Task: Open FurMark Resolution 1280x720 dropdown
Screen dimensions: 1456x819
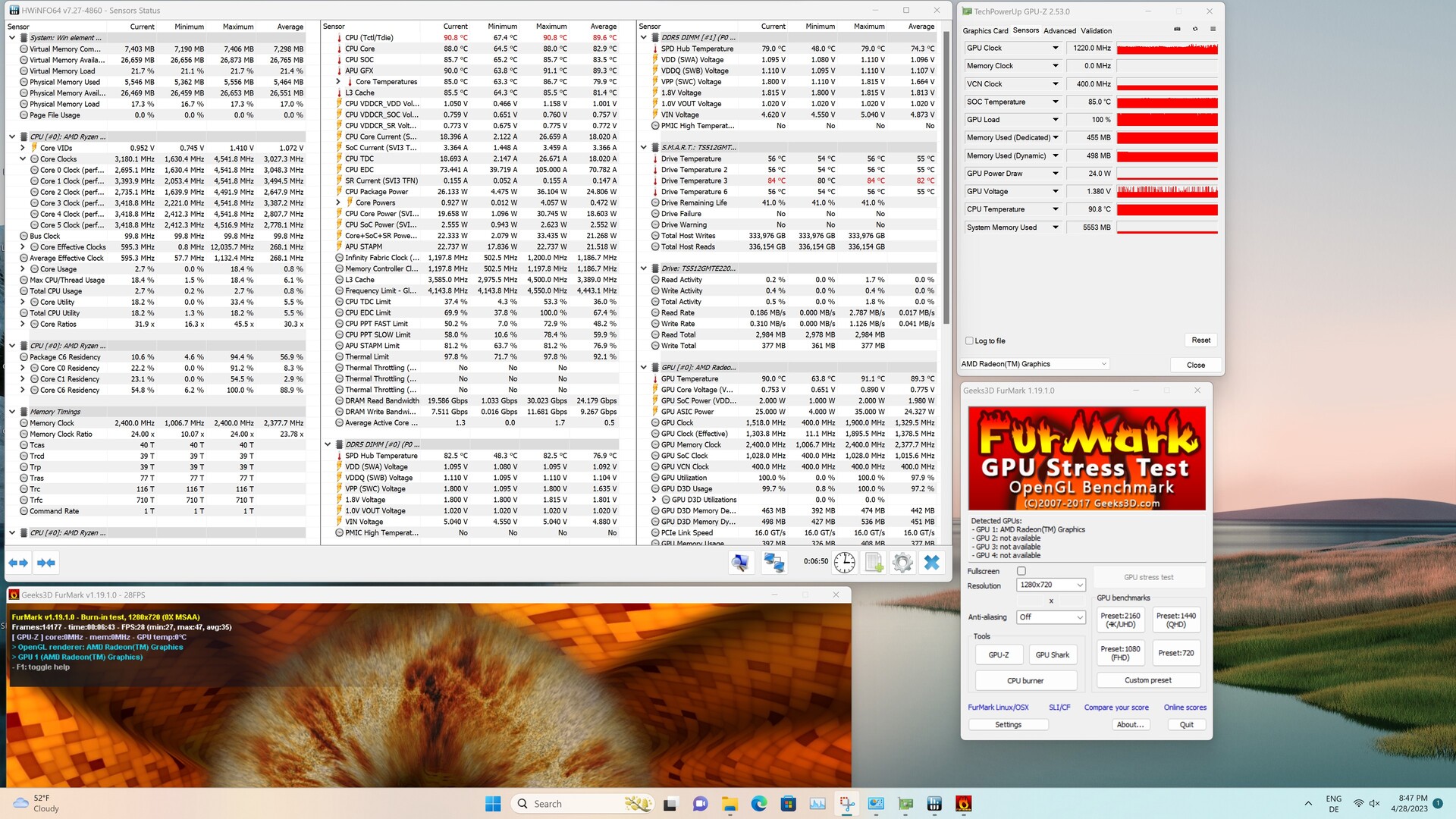Action: pos(1051,585)
